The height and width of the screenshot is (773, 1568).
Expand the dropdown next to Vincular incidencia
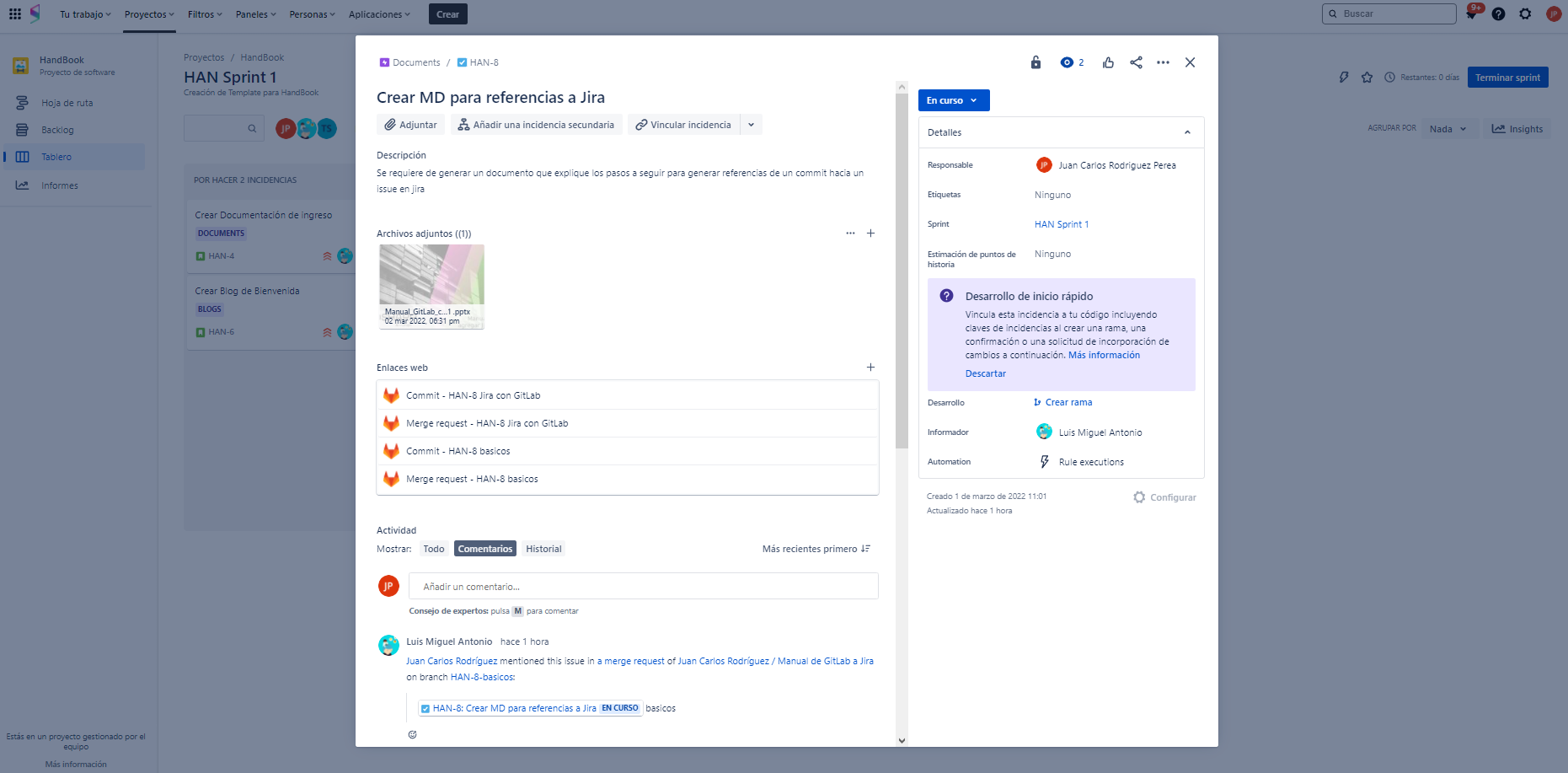pyautogui.click(x=752, y=125)
